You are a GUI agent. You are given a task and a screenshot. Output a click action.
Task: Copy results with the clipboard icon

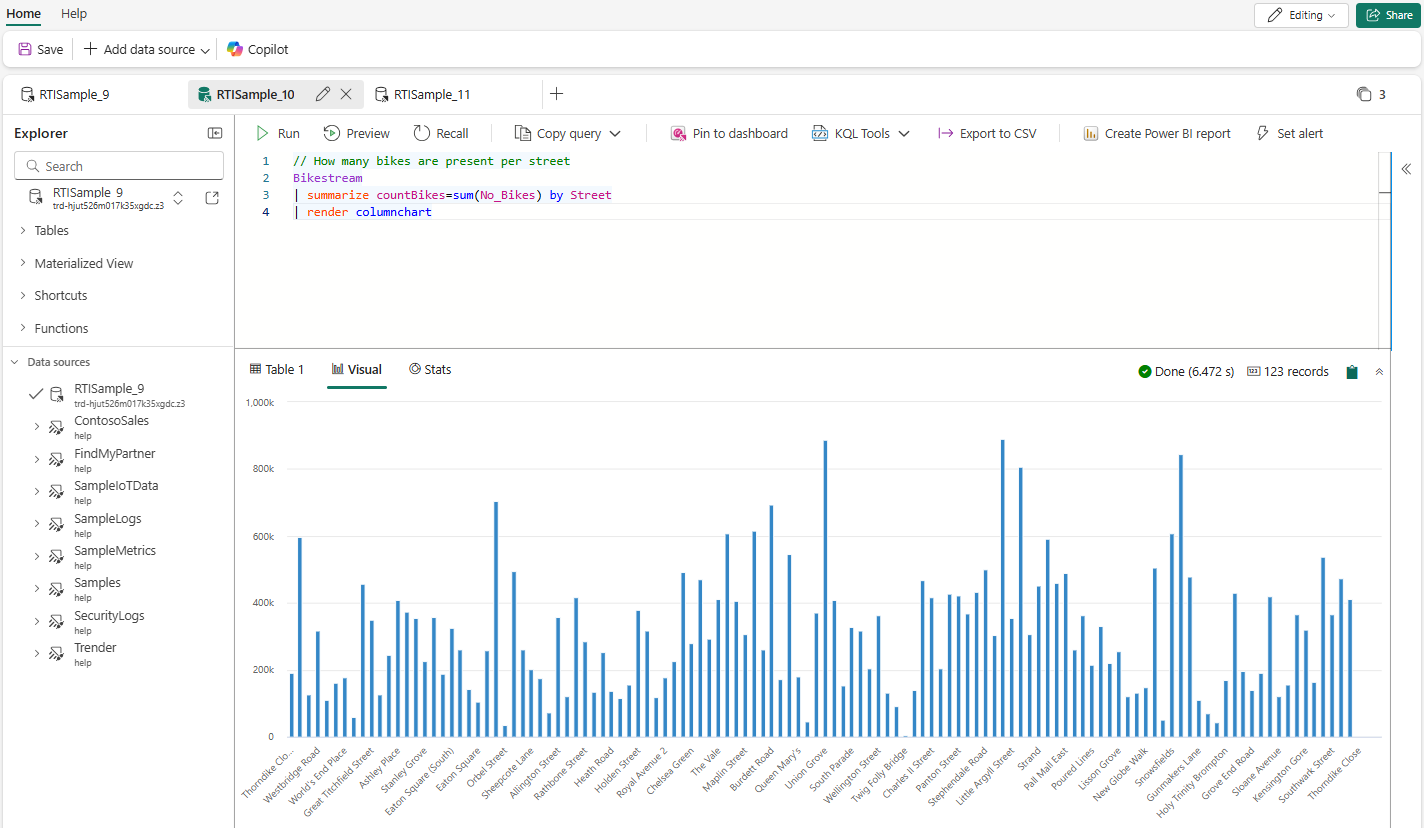pyautogui.click(x=1352, y=372)
